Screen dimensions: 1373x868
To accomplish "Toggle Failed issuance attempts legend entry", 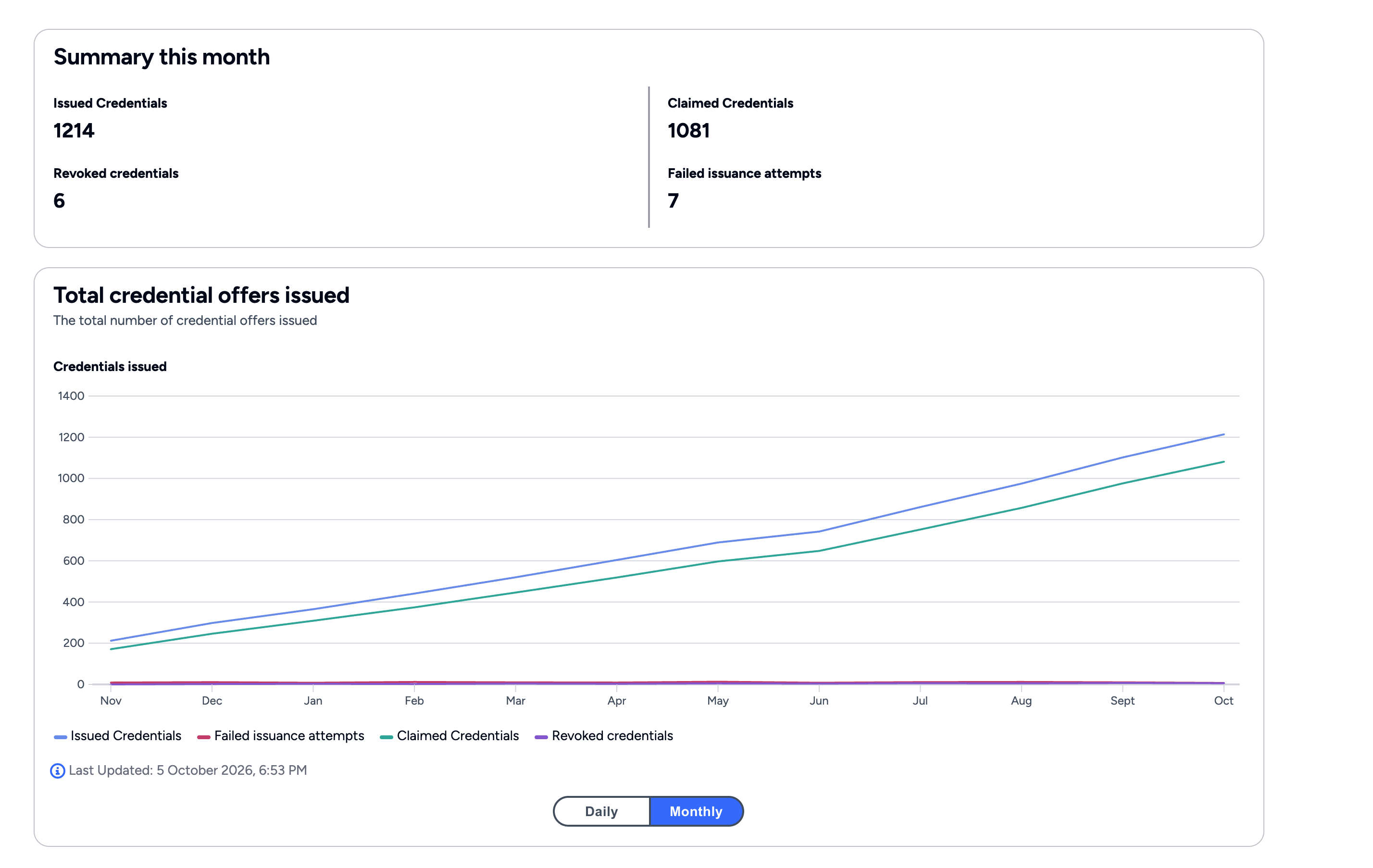I will pos(281,736).
